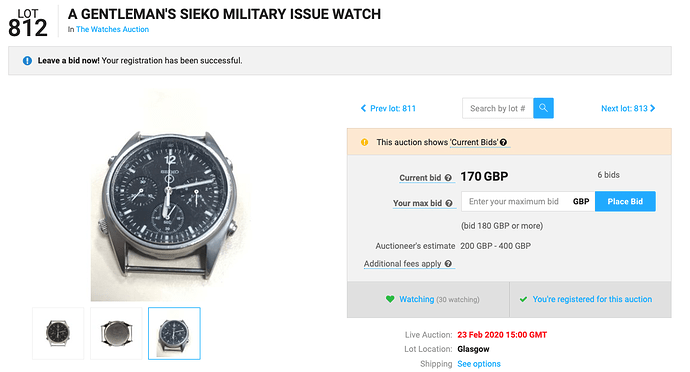Click the Additional fees apply help icon

click(x=448, y=263)
